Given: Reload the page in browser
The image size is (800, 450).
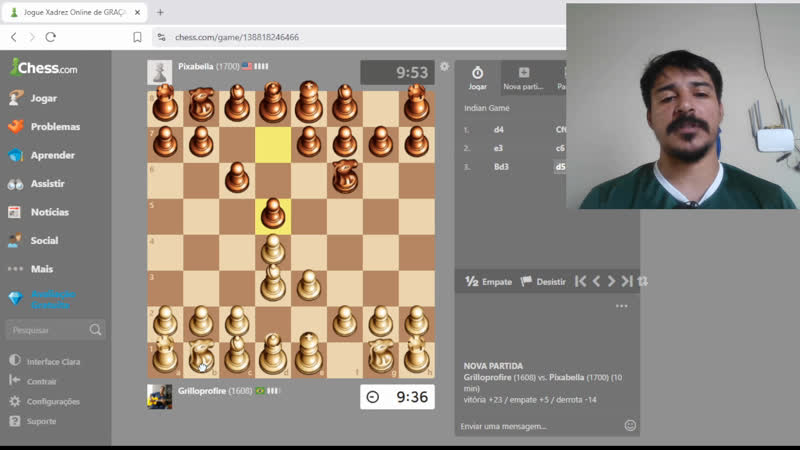Looking at the screenshot, I should pos(51,37).
